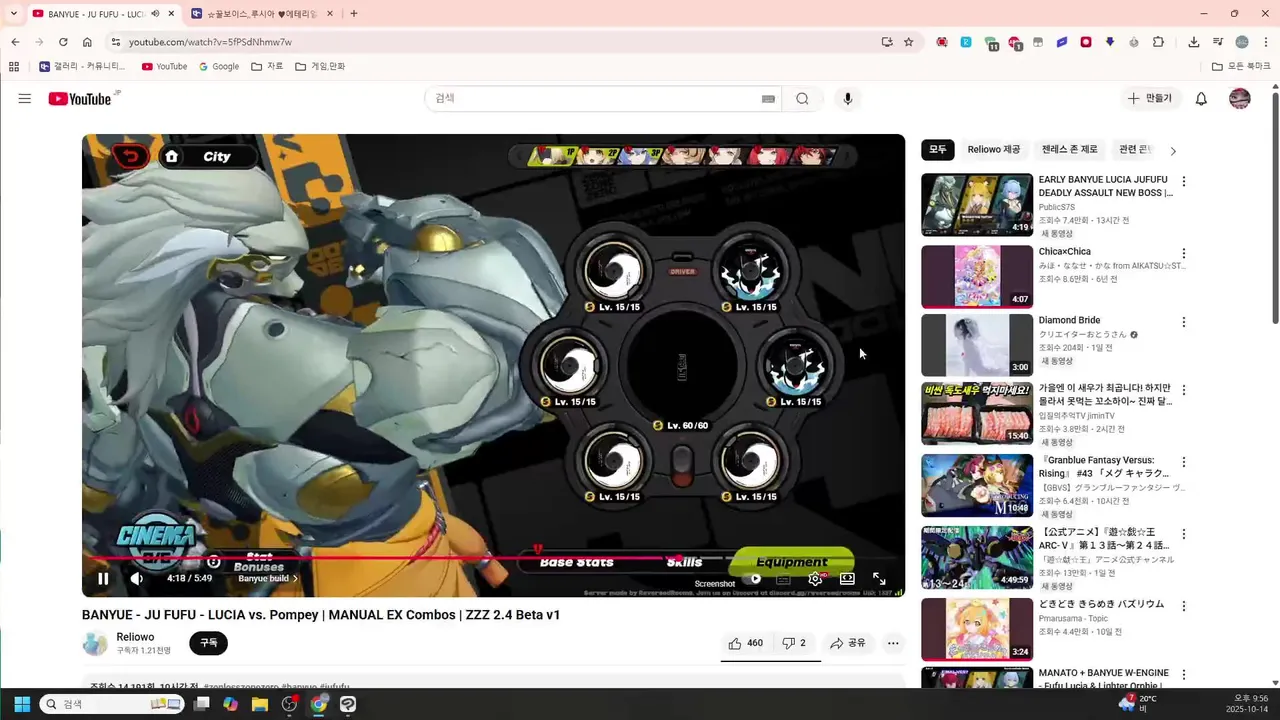Open the 만들기 create menu

(x=1150, y=98)
